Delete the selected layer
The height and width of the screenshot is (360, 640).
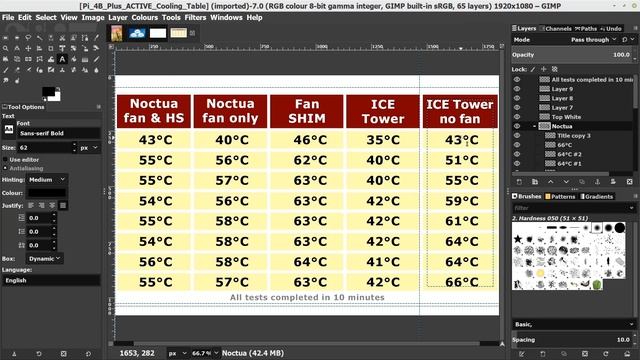[x=629, y=182]
